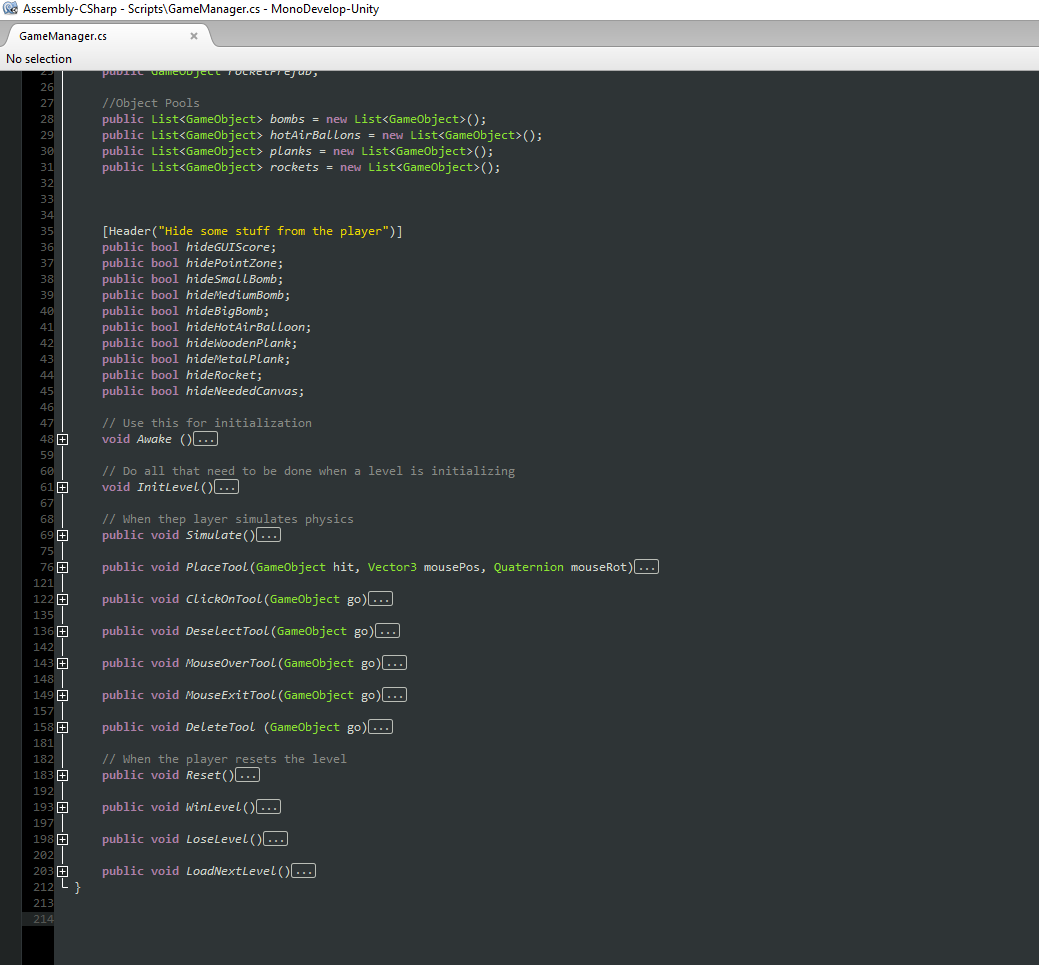This screenshot has height=965, width=1039.
Task: Click the '// Use this for initialization' comment
Action: pos(207,423)
